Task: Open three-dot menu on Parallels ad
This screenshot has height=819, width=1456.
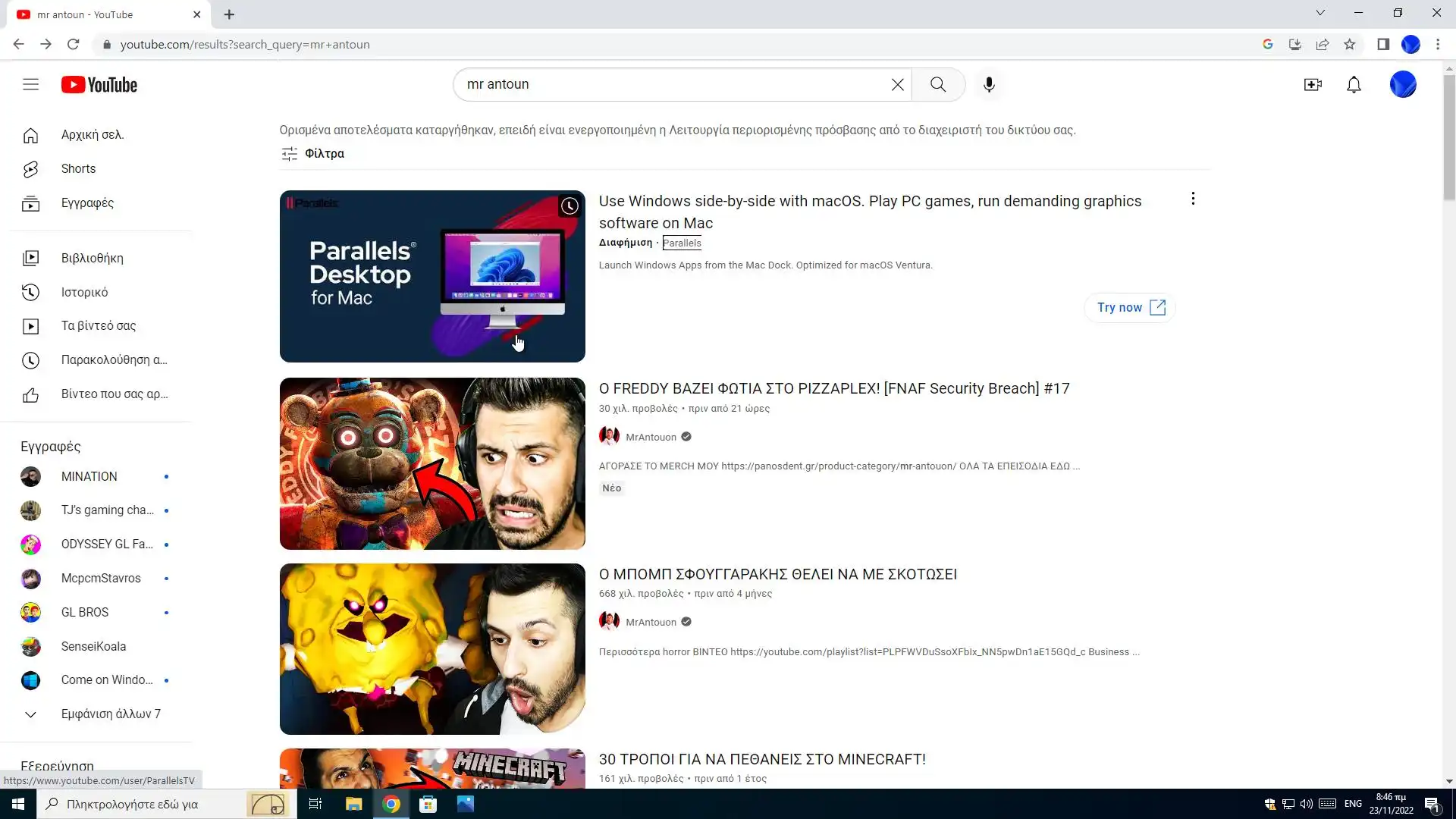Action: [x=1193, y=199]
